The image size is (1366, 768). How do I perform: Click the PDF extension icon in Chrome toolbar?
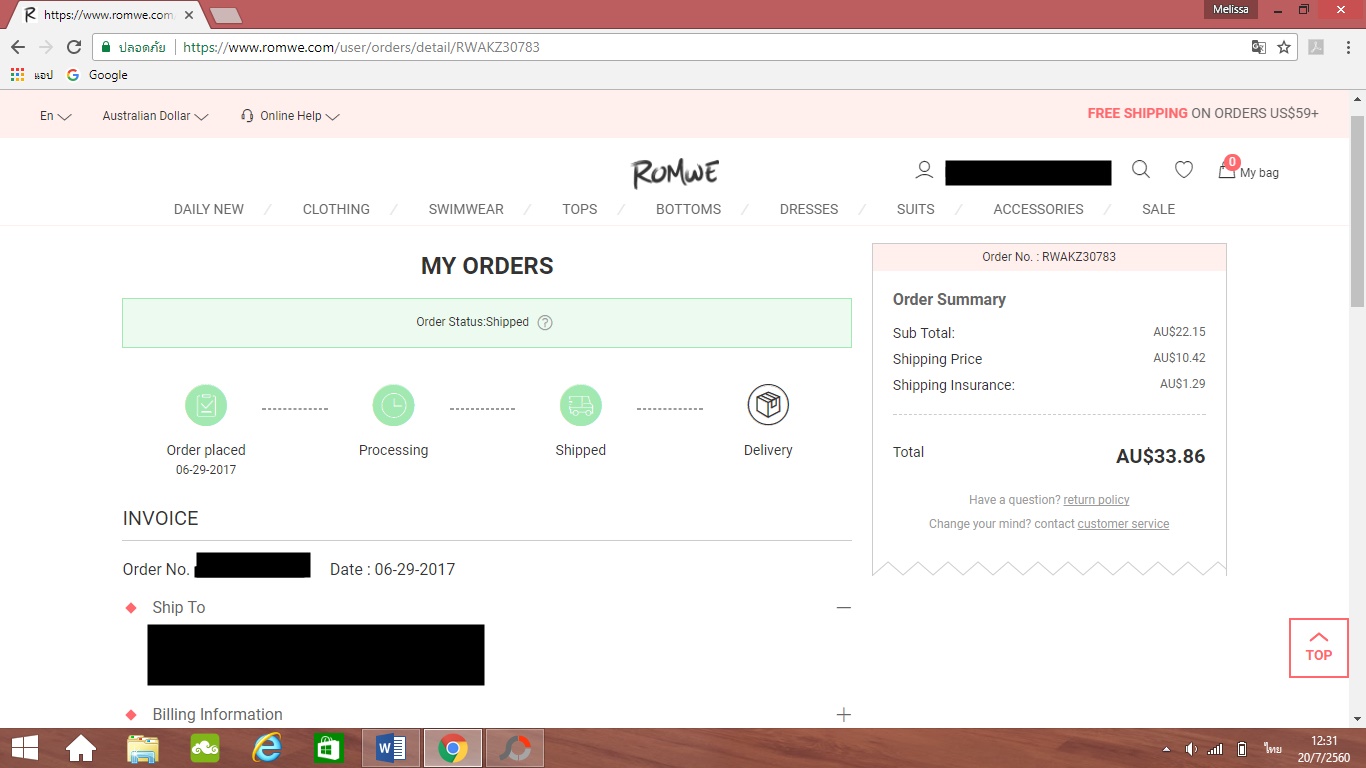[1317, 47]
